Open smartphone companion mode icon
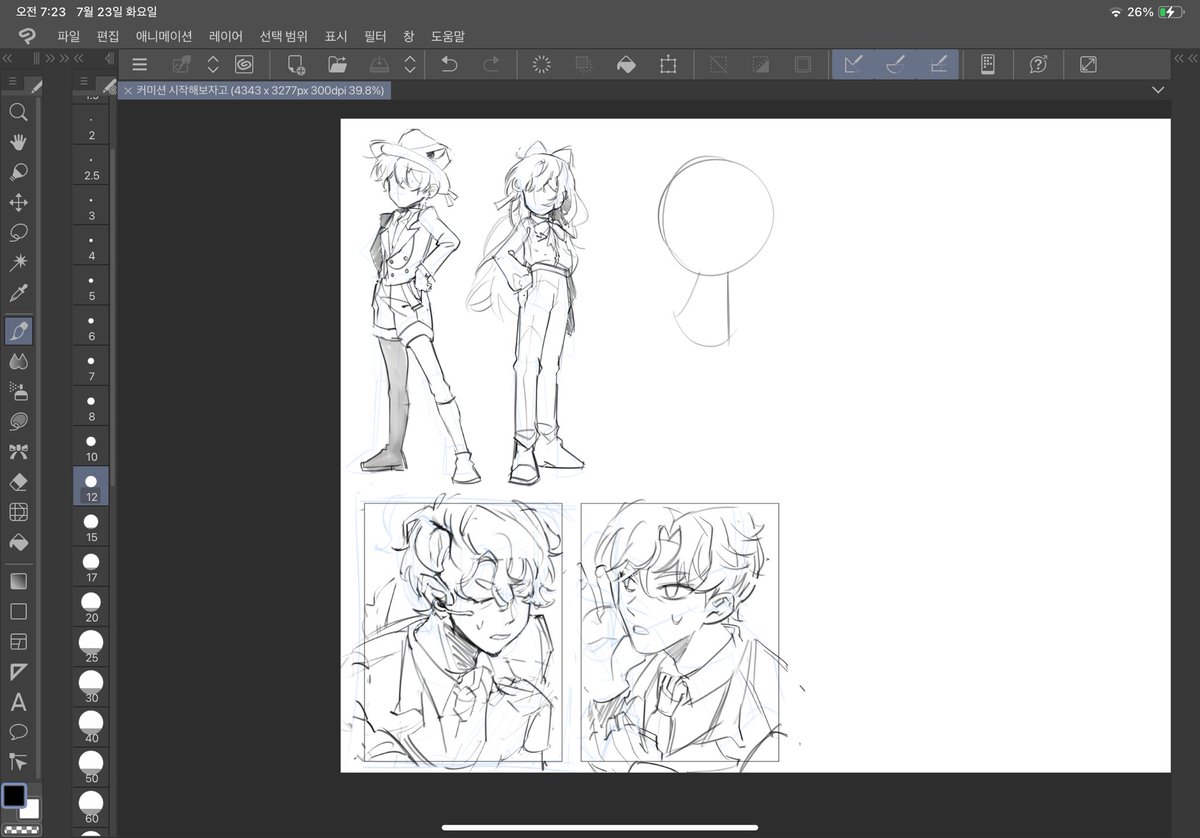 [987, 64]
